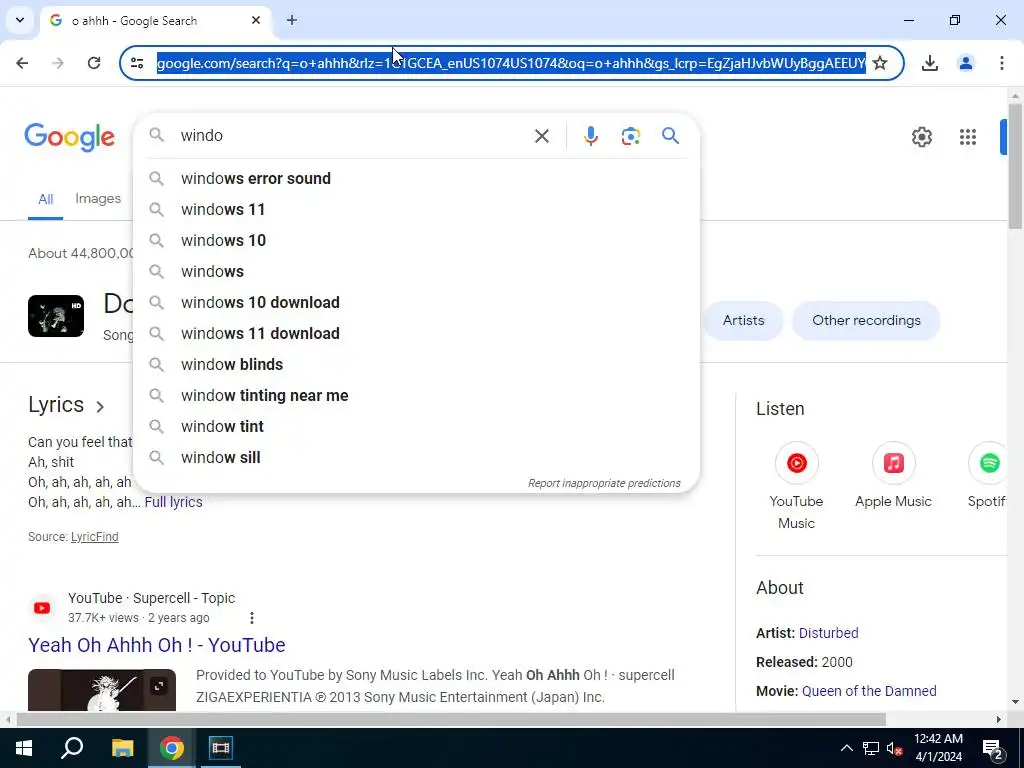Switch to Chrome on the taskbar
Image resolution: width=1024 pixels, height=768 pixels.
172,748
